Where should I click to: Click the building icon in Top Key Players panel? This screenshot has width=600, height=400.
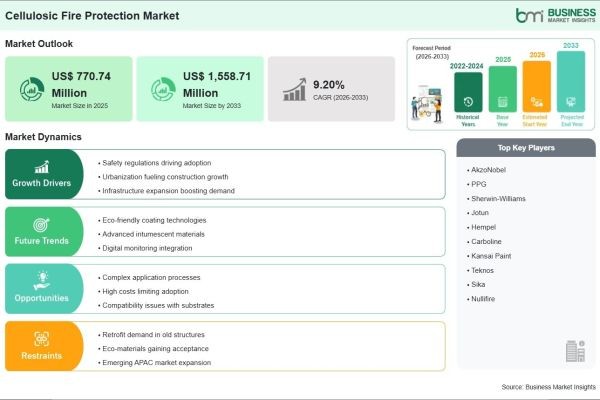(576, 351)
